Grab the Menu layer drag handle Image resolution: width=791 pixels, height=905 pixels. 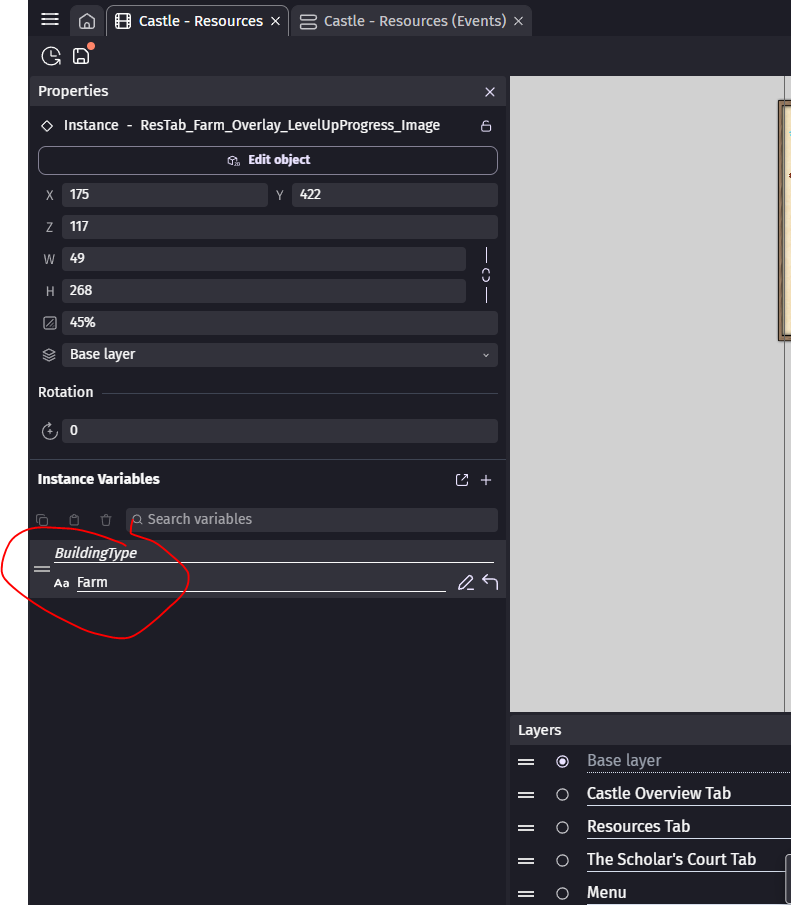[525, 893]
